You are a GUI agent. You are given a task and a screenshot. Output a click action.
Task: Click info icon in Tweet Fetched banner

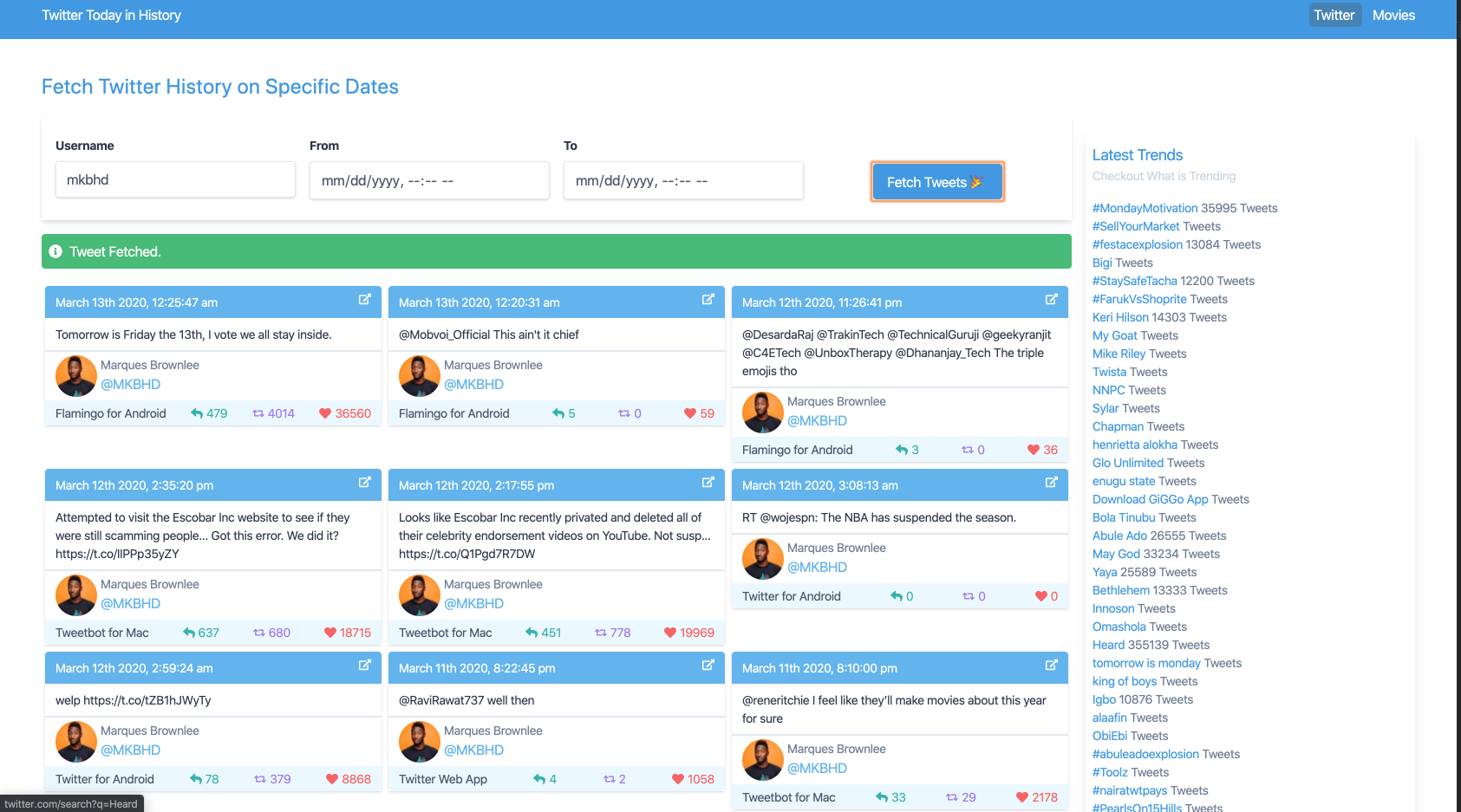point(55,251)
